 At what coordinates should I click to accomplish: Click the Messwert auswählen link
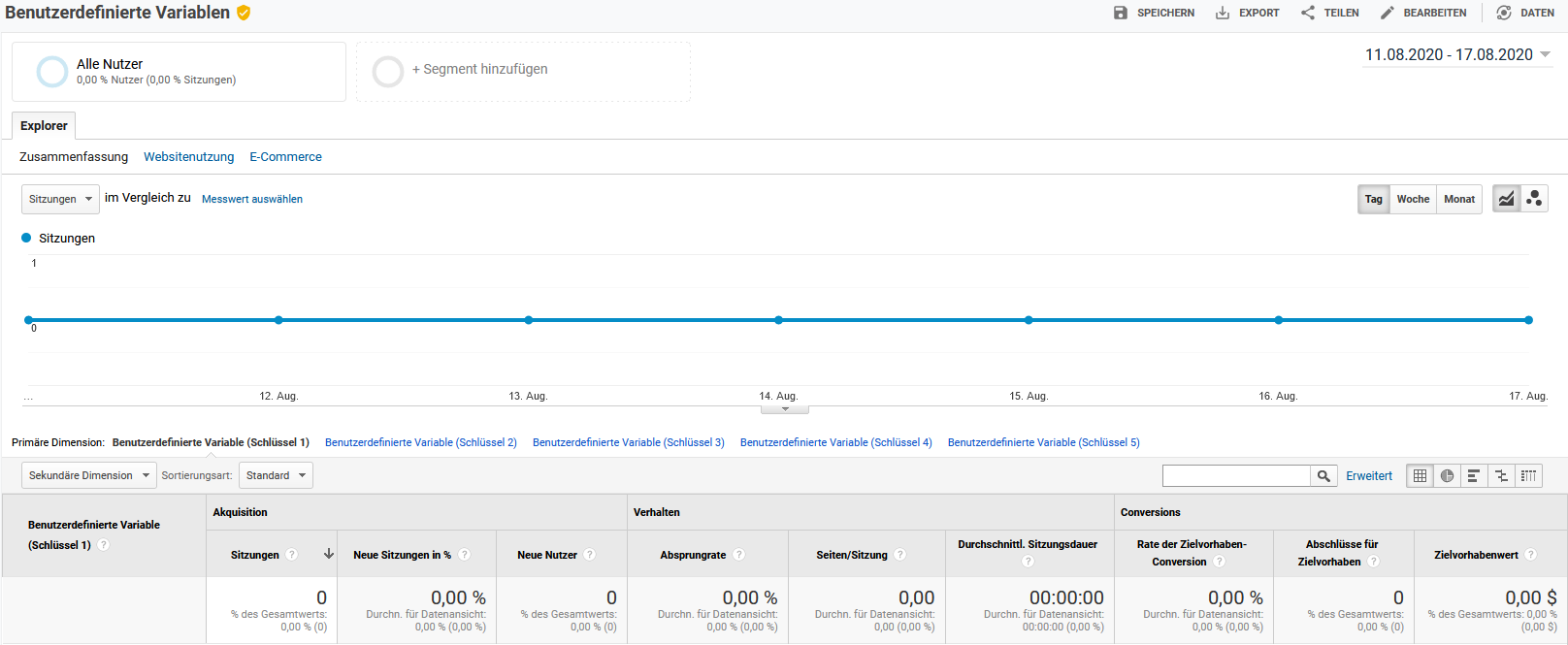pyautogui.click(x=252, y=199)
